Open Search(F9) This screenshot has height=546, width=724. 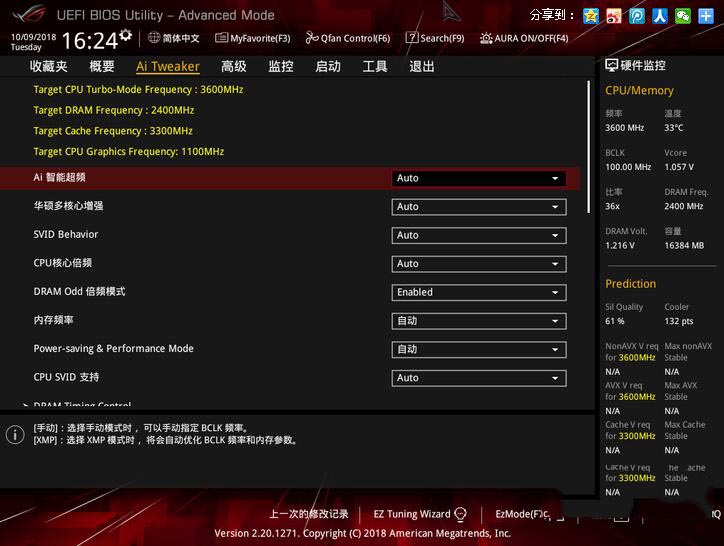pyautogui.click(x=435, y=38)
